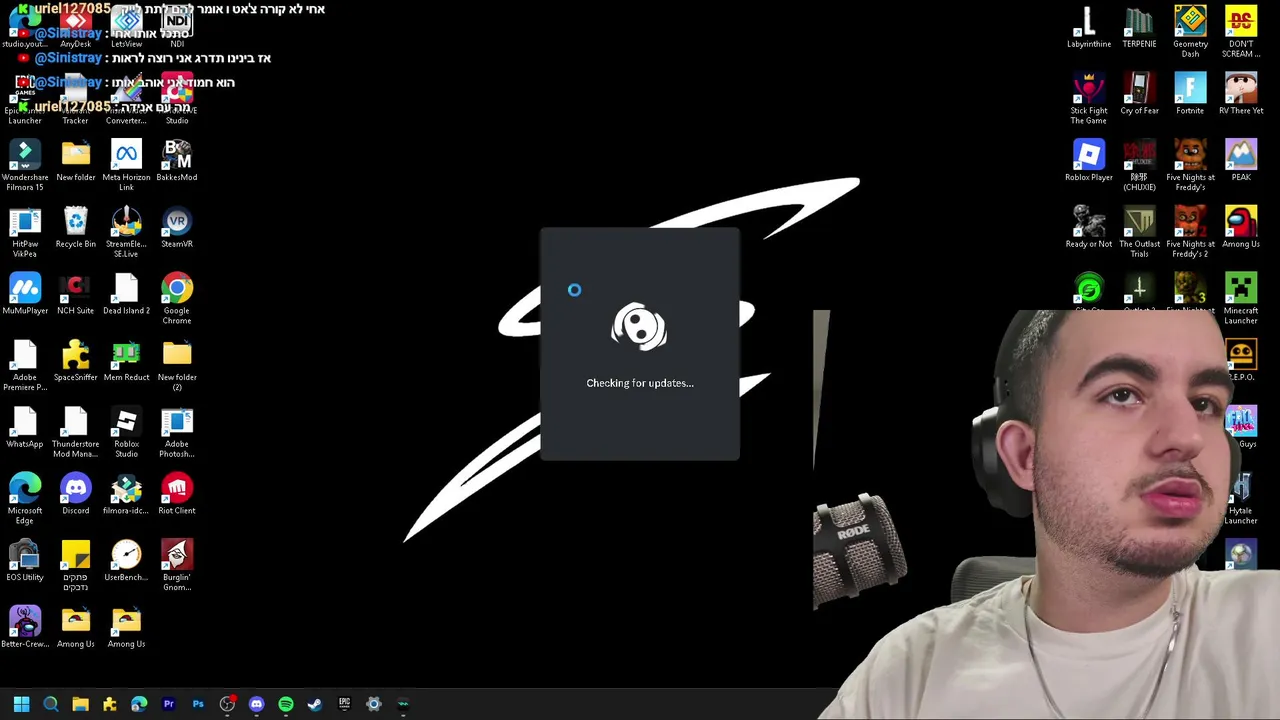Open Microsoft Edge desktop shortcut
Viewport: 1280px width, 720px height.
[x=25, y=498]
